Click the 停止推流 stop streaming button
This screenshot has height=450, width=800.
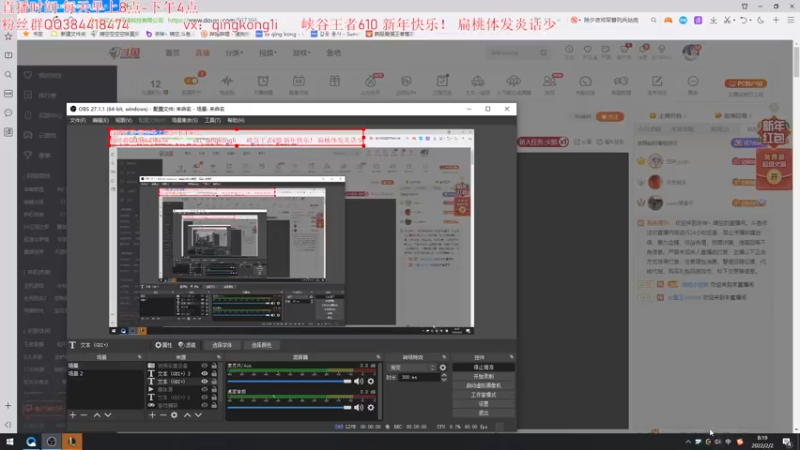pyautogui.click(x=483, y=367)
